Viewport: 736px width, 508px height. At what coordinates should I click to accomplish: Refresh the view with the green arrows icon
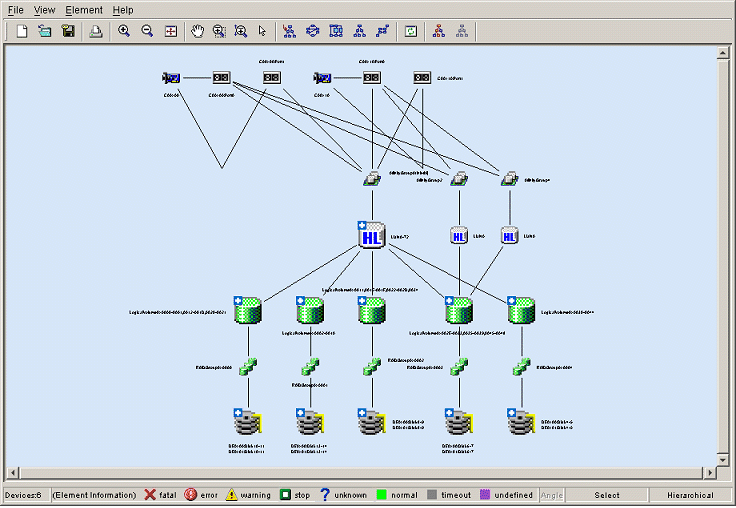[x=411, y=31]
